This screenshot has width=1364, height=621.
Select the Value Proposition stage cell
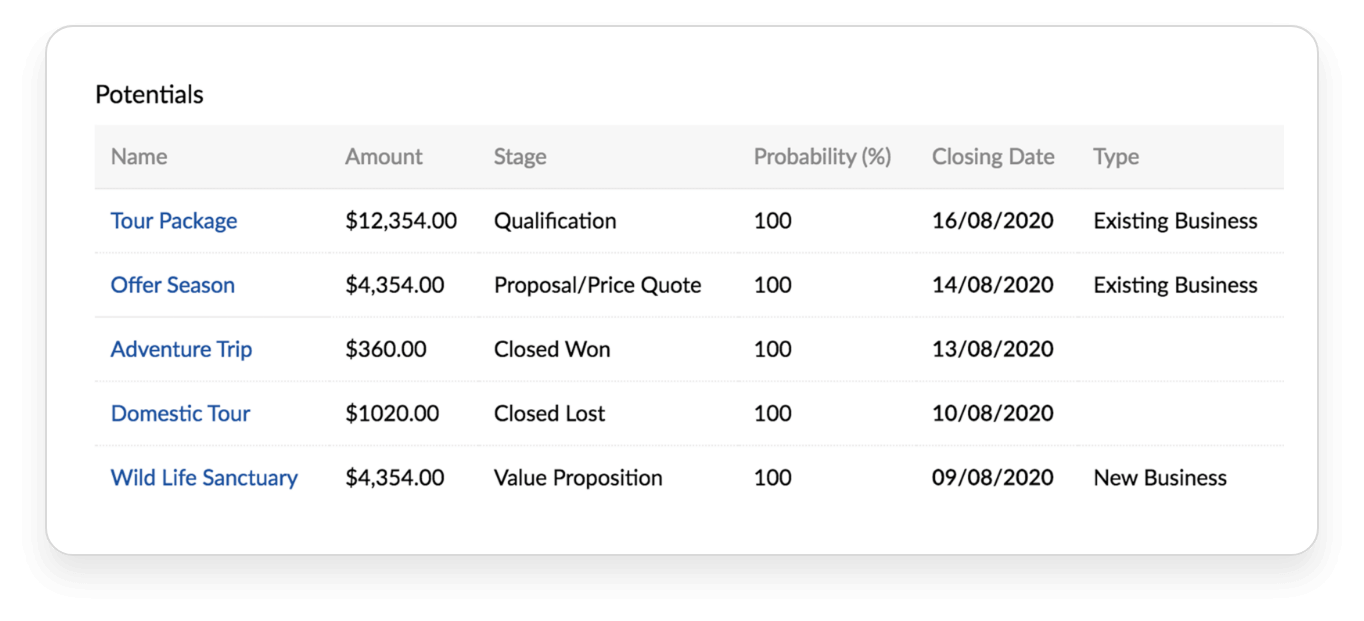[x=578, y=478]
